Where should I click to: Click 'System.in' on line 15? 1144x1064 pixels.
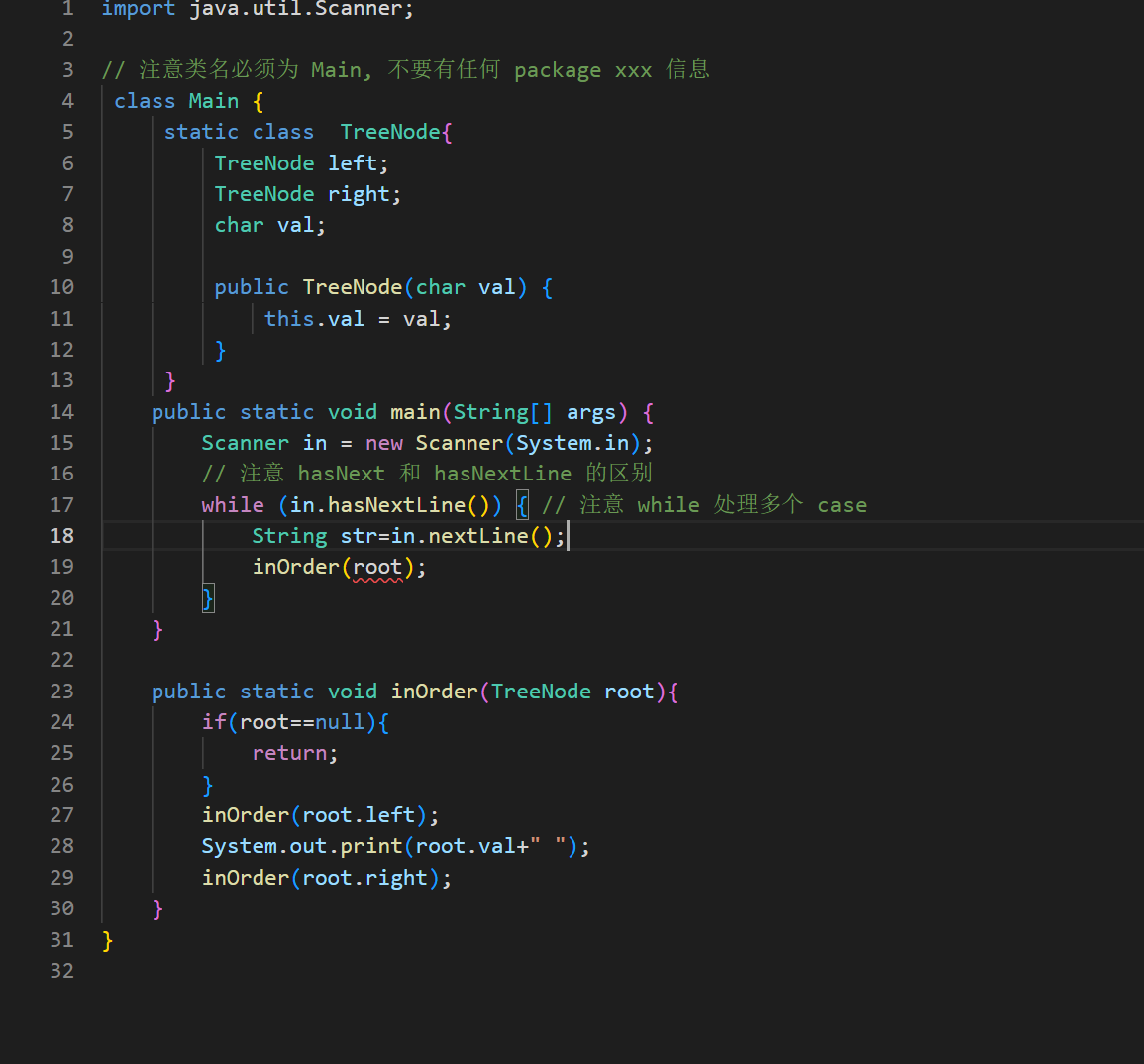(572, 443)
